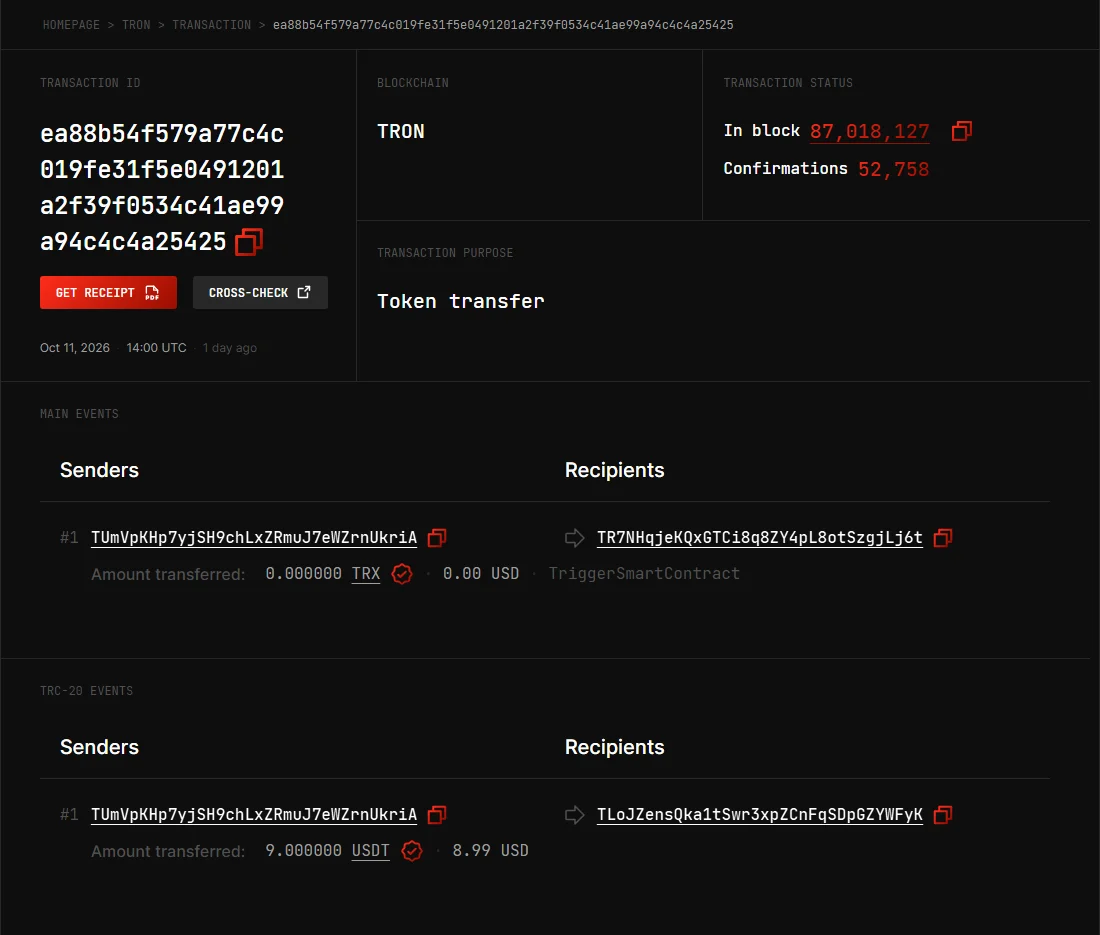
Task: Click the arrow icon before TR7NHqje recipient
Action: (575, 538)
